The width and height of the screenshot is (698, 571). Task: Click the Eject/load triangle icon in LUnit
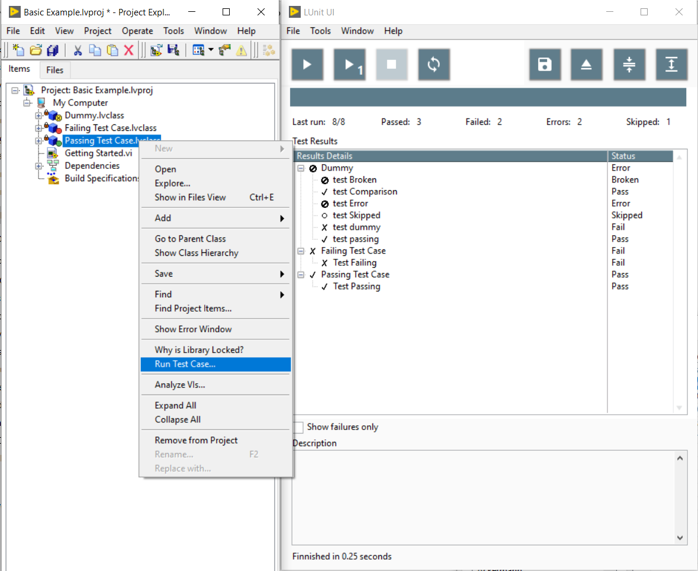click(586, 65)
